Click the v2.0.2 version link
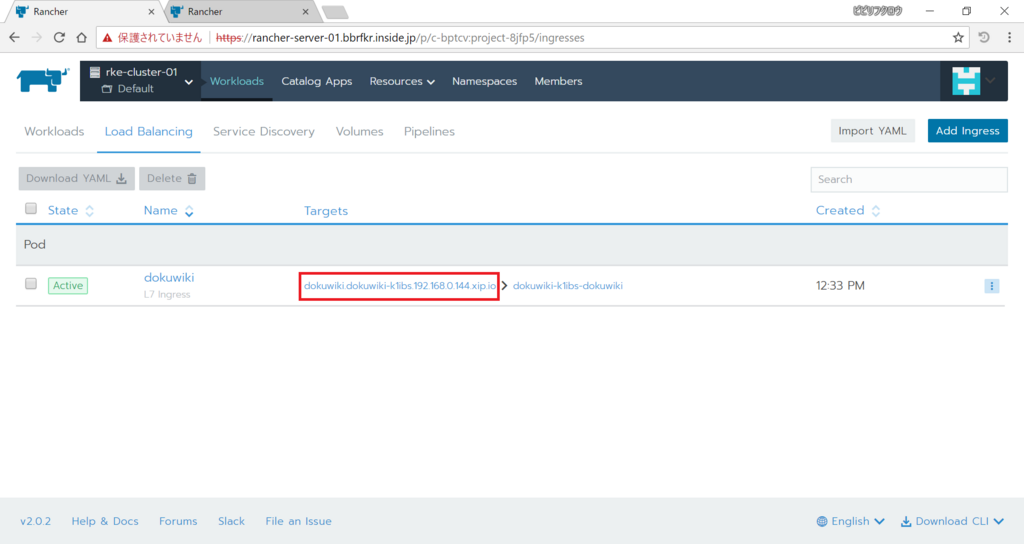The height and width of the screenshot is (544, 1024). click(x=35, y=521)
